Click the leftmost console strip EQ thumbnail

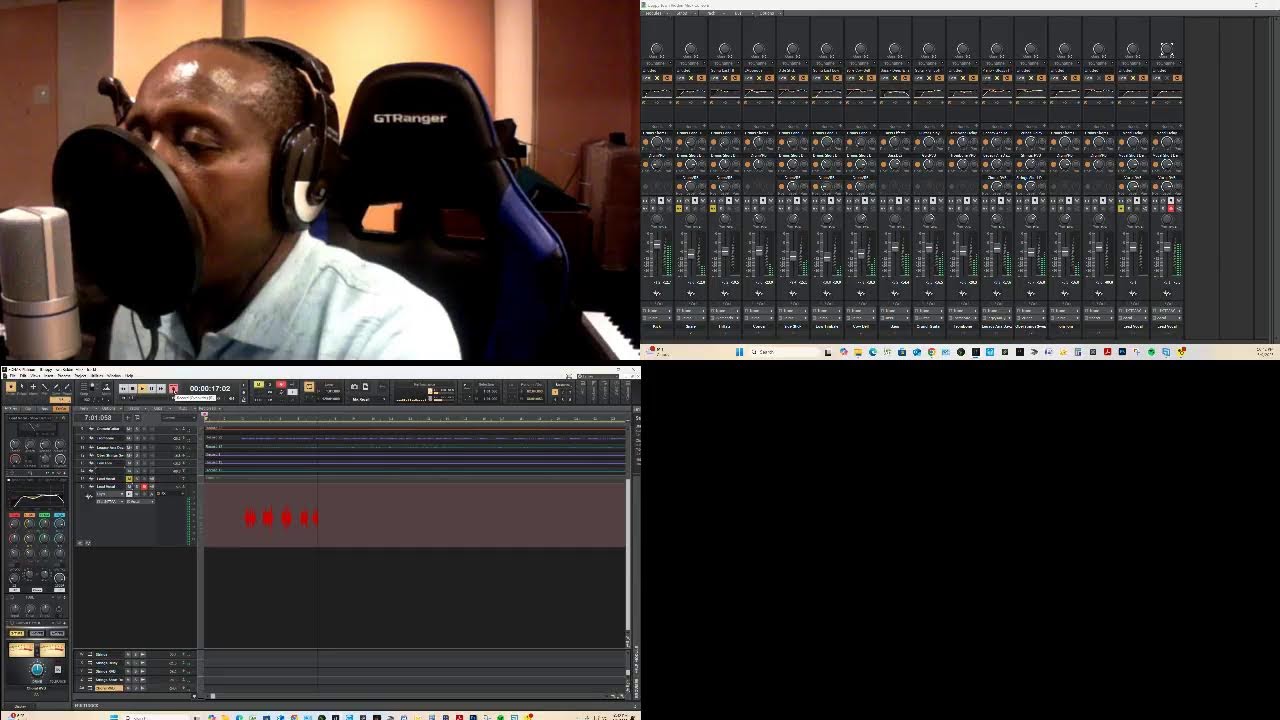[657, 93]
